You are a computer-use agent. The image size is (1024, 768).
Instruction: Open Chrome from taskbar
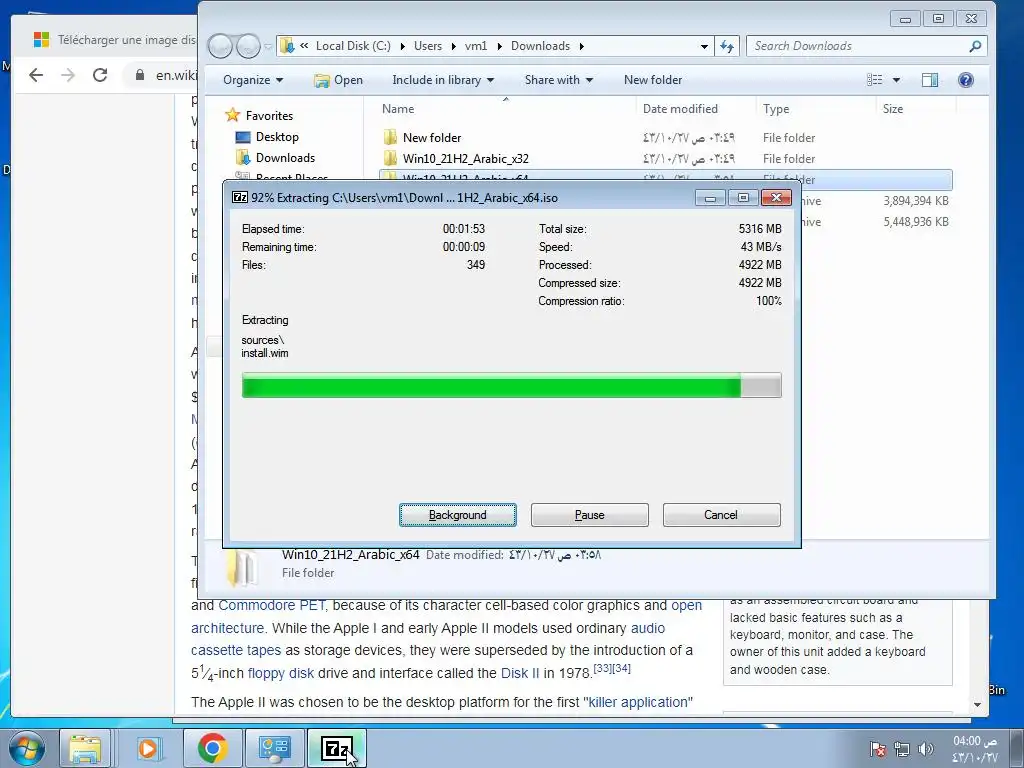(212, 748)
